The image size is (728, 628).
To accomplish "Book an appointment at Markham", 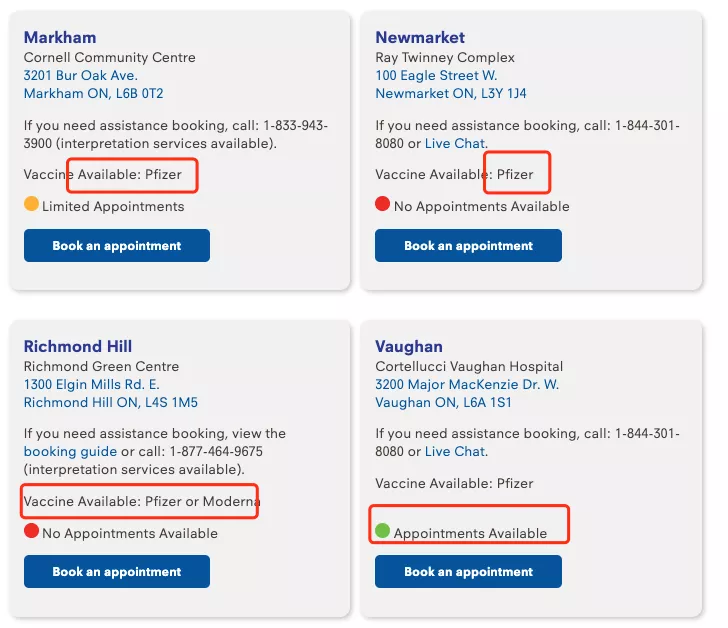I will tap(117, 246).
